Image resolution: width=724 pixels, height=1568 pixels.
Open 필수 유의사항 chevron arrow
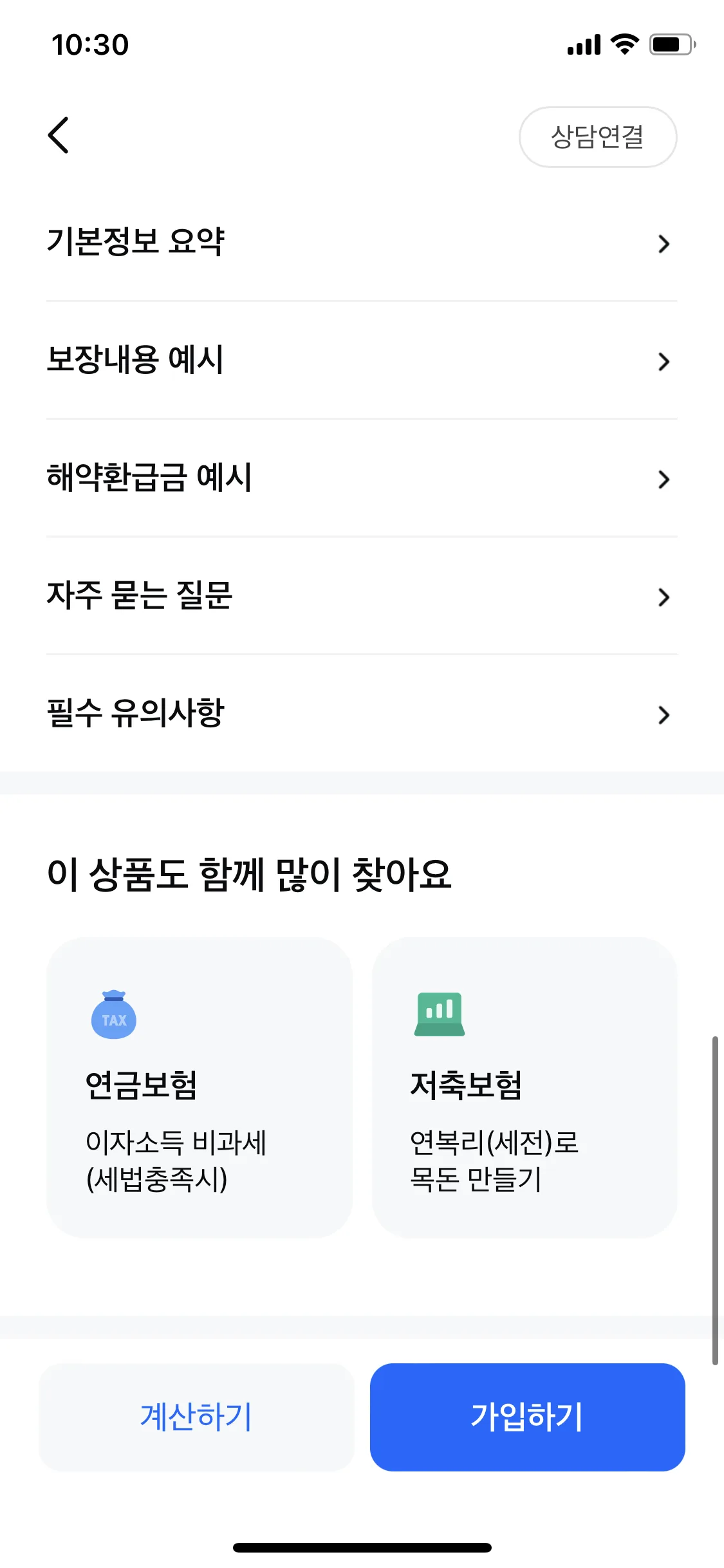664,714
